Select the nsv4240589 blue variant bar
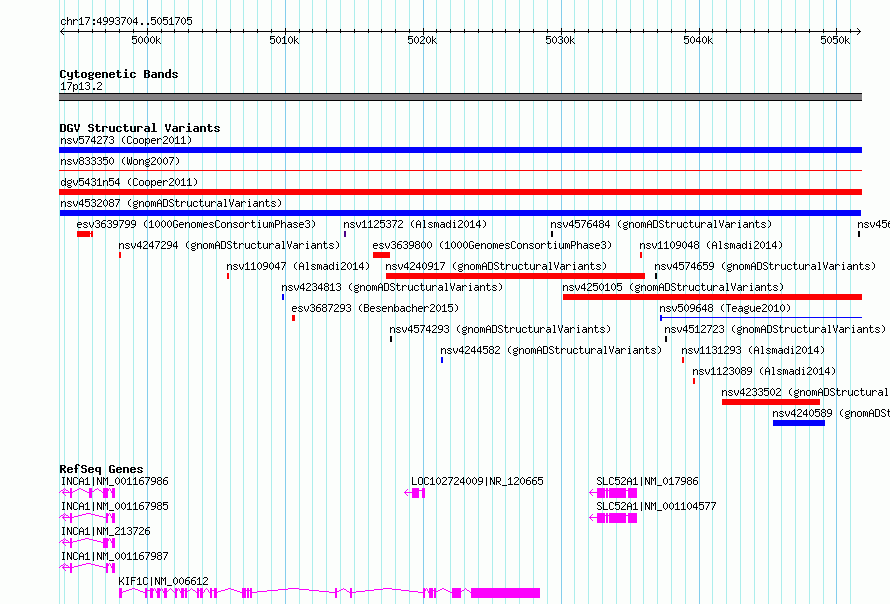The height and width of the screenshot is (604, 890). [799, 423]
